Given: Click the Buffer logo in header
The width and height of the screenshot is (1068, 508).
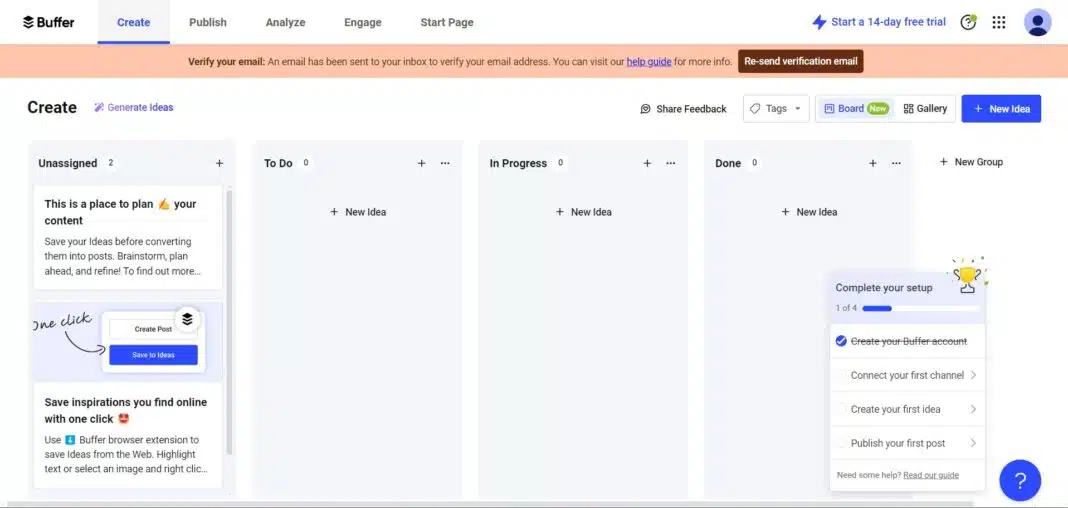Looking at the screenshot, I should tap(48, 22).
